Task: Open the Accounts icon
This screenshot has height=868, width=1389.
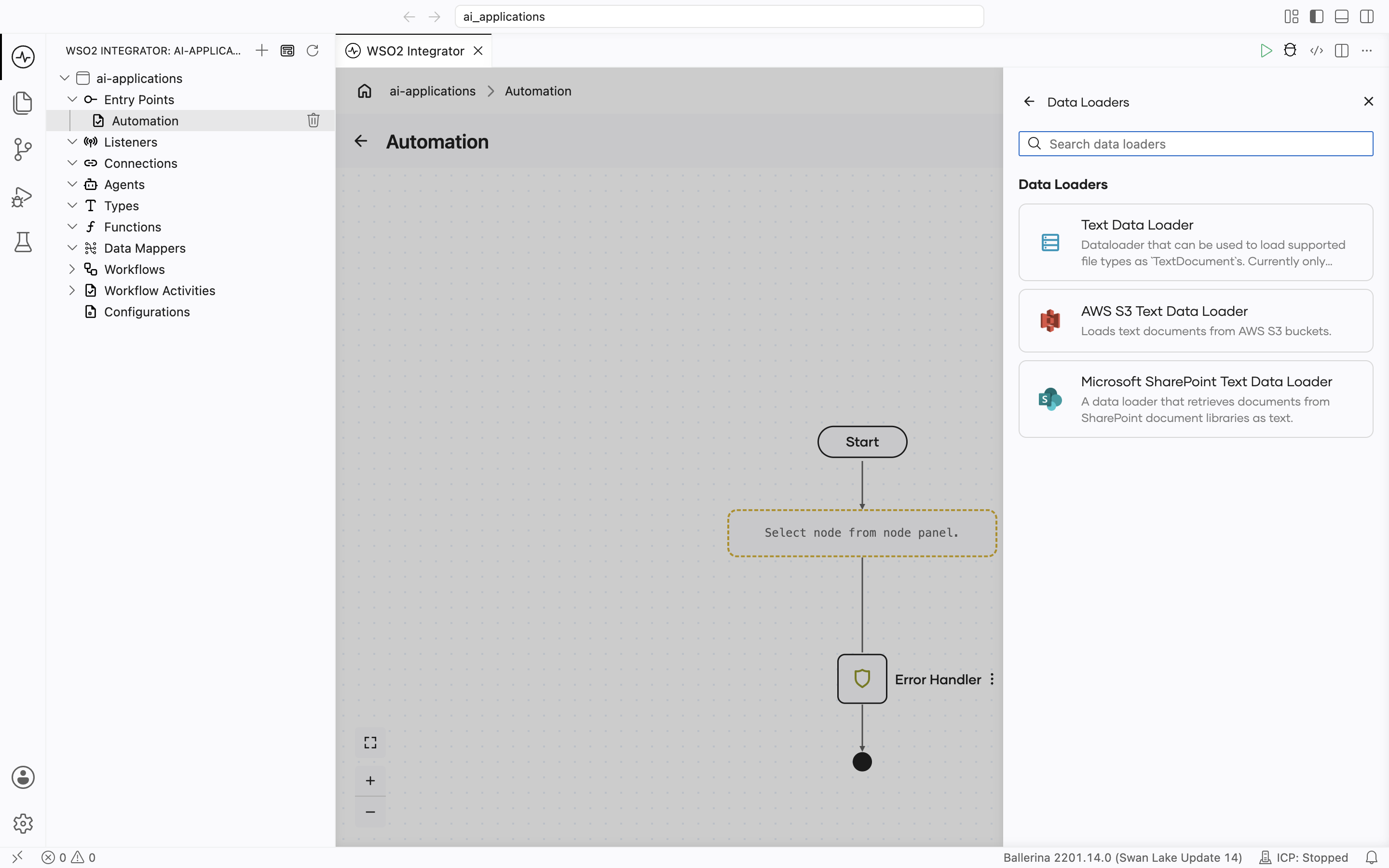Action: (23, 777)
